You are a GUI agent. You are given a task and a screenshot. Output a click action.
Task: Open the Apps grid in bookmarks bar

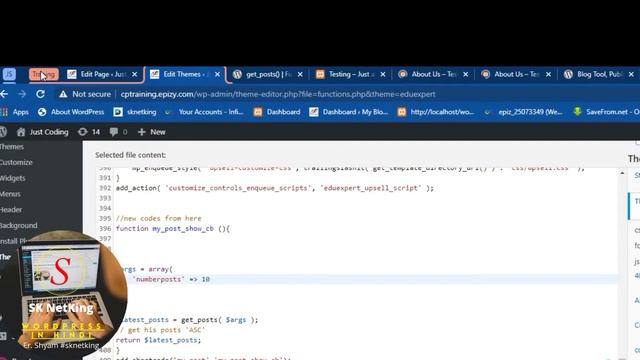(x=15, y=112)
